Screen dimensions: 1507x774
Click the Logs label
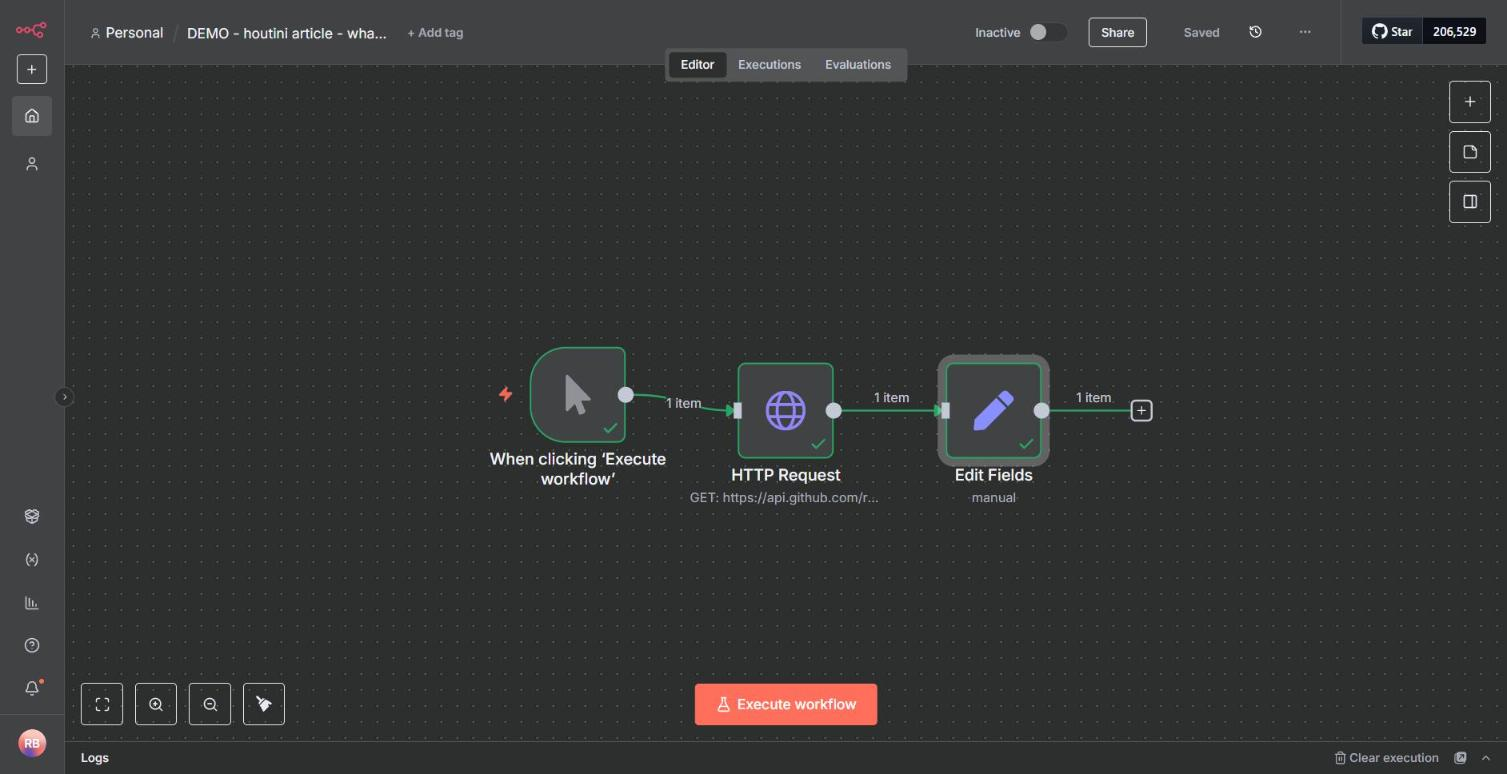95,758
